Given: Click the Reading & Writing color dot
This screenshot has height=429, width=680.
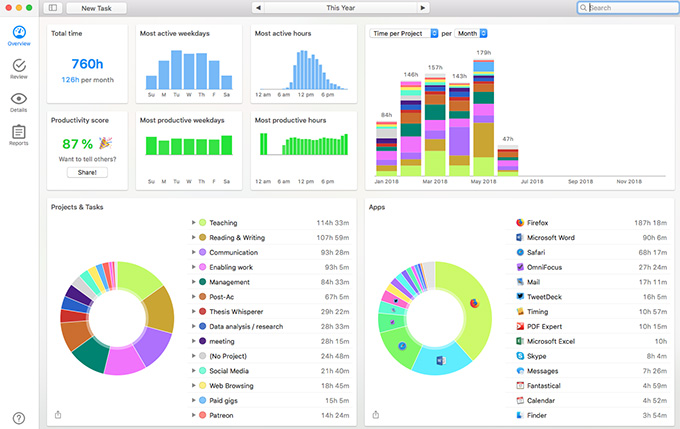Looking at the screenshot, I should point(202,237).
